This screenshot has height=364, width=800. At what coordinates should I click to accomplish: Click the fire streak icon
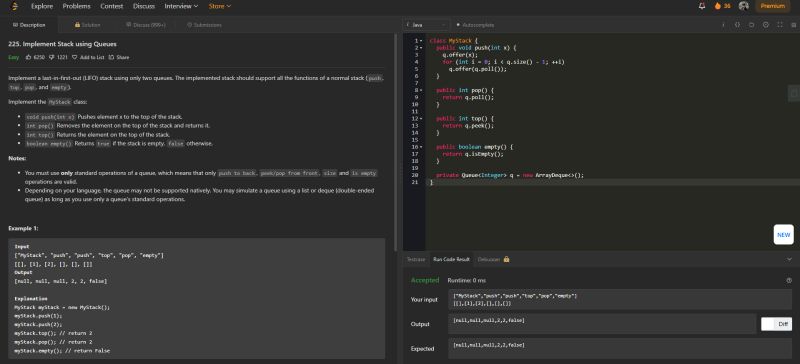click(x=718, y=6)
